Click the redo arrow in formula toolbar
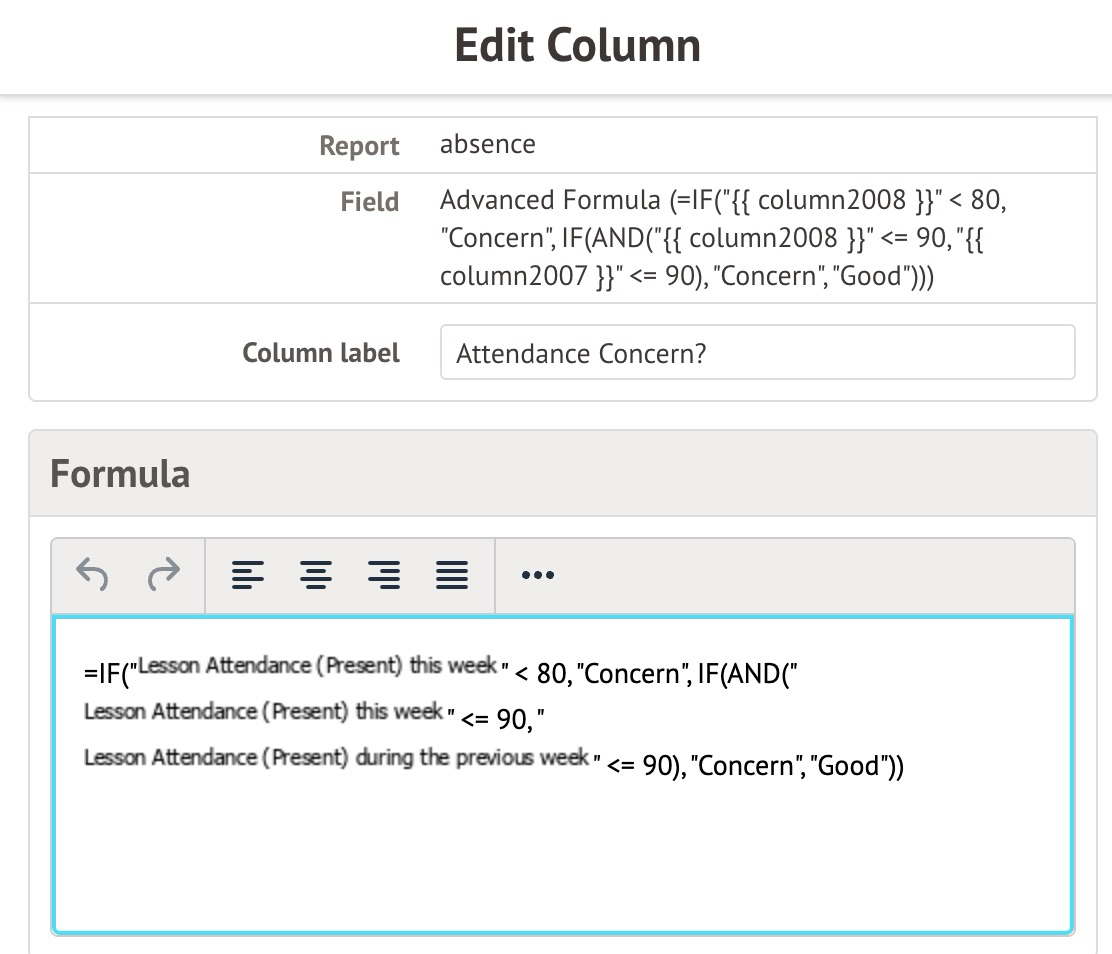The height and width of the screenshot is (954, 1112). [163, 575]
